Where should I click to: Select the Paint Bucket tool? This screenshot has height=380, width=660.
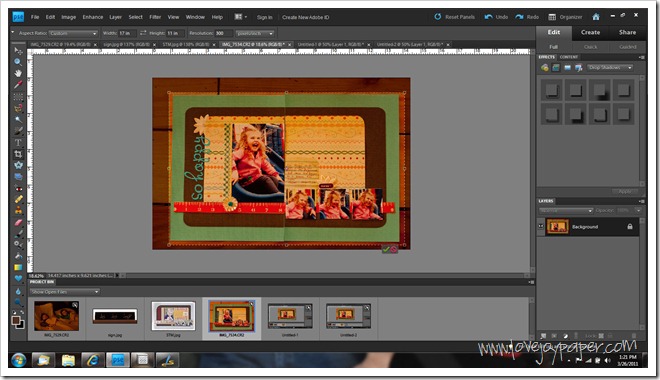pos(18,256)
